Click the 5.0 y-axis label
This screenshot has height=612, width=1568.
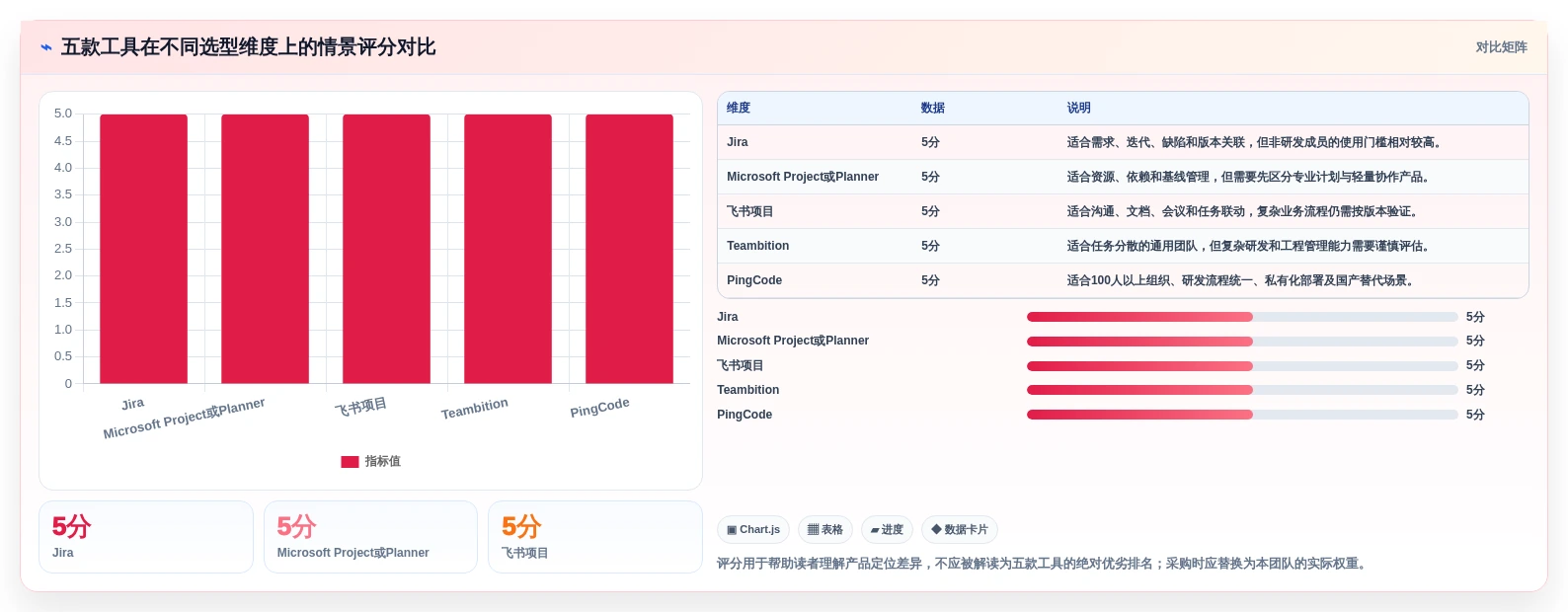coord(63,114)
